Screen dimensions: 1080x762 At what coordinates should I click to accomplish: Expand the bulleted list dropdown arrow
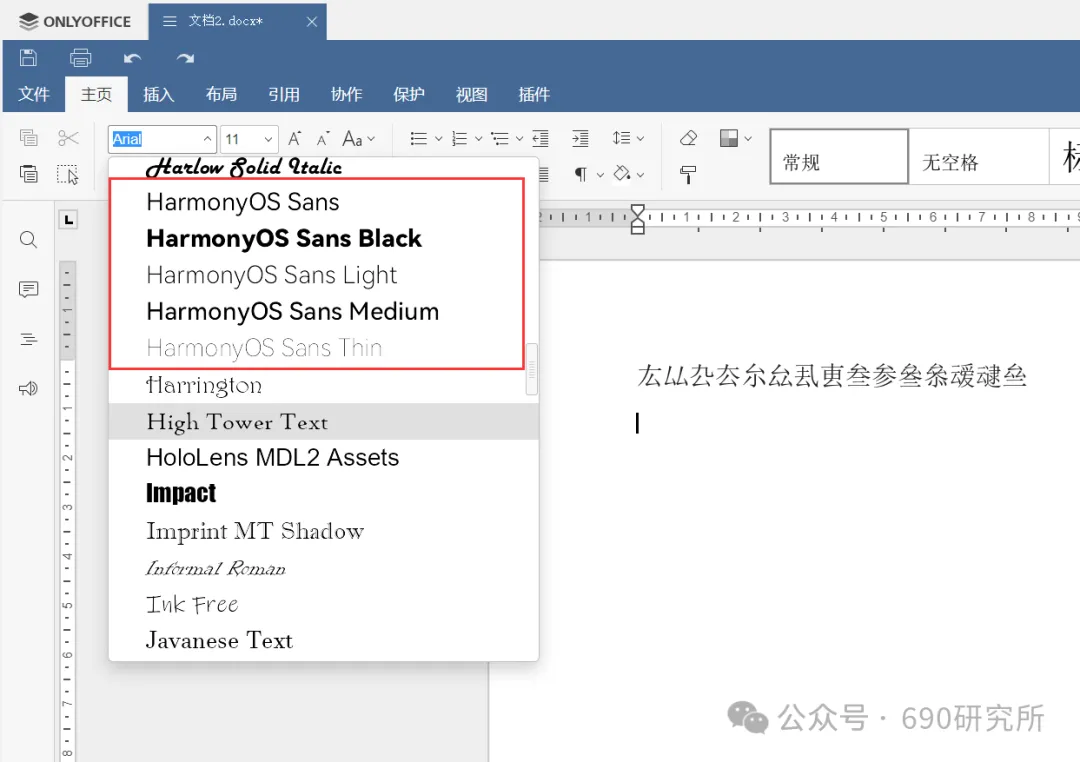[x=438, y=138]
